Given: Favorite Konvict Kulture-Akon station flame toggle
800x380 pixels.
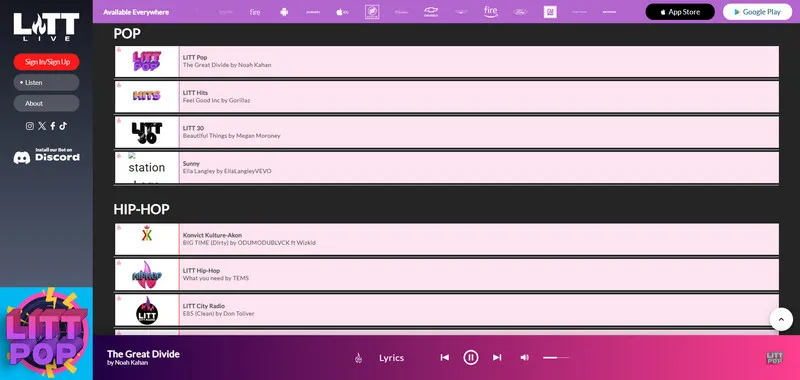Looking at the screenshot, I should (119, 227).
